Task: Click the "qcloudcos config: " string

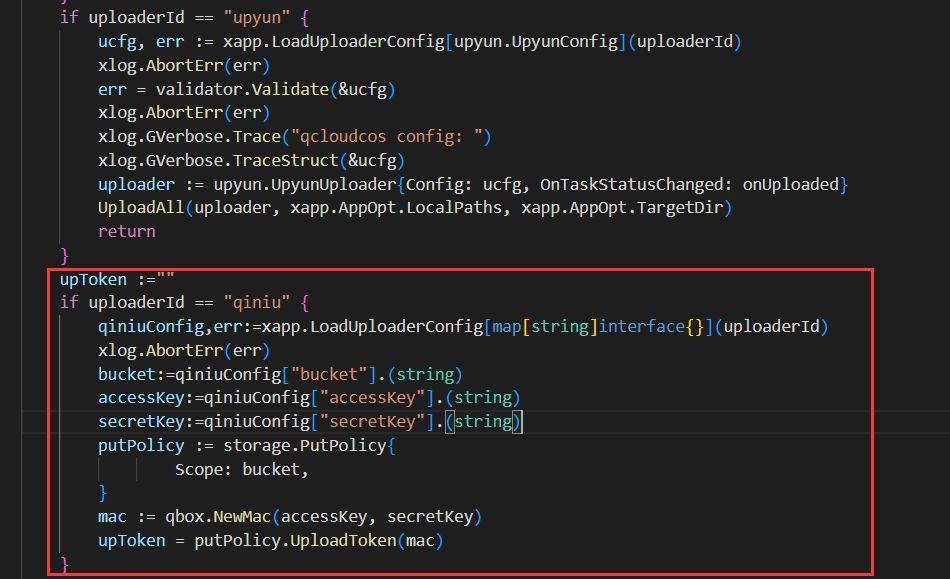Action: [387, 136]
